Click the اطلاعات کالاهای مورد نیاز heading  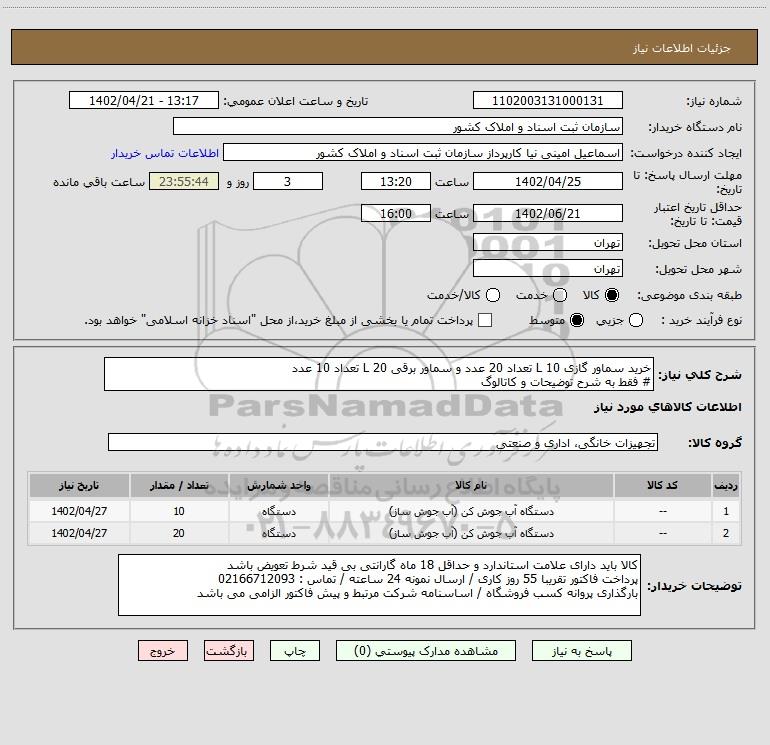click(x=668, y=408)
